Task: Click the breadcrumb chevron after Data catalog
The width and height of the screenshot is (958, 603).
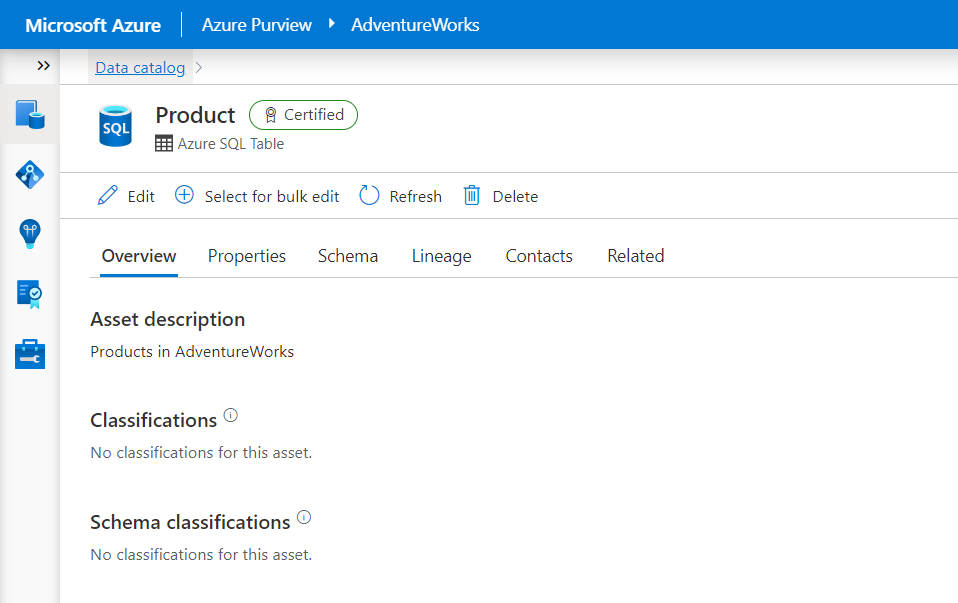Action: (x=199, y=68)
